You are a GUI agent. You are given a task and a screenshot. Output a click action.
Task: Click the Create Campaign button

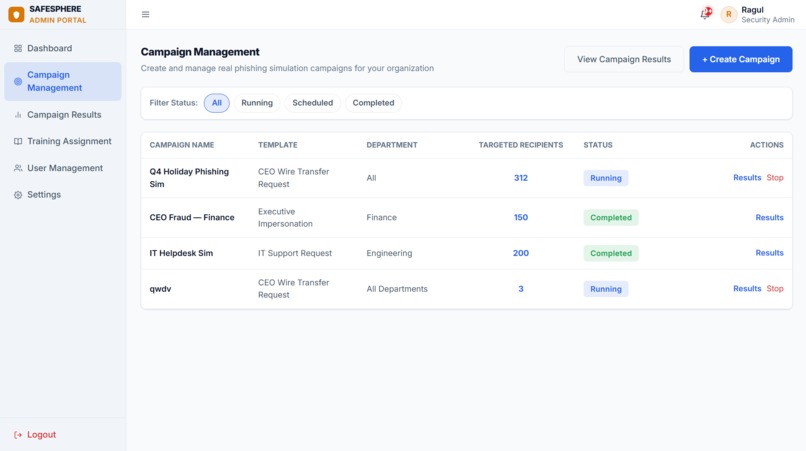[x=741, y=59]
